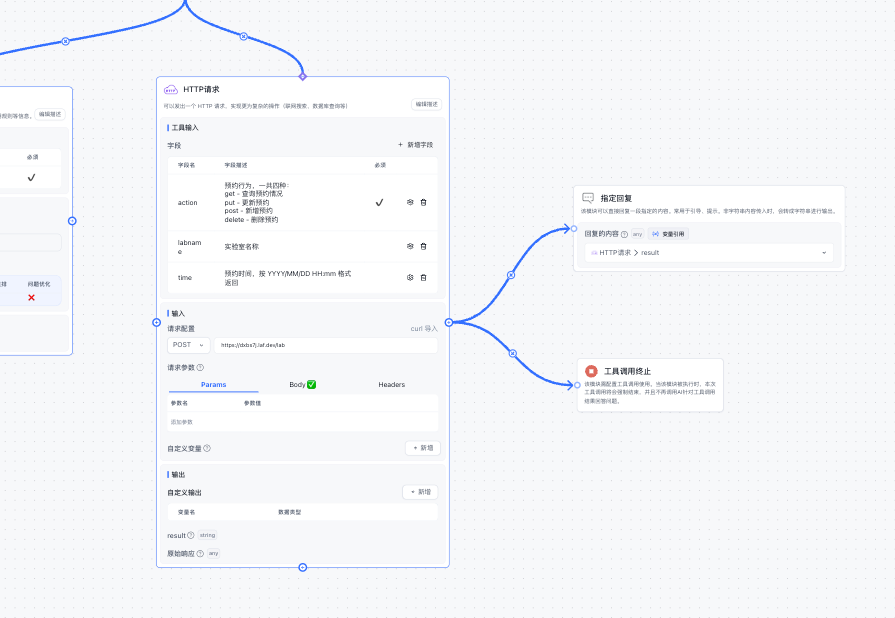
Task: Open settings for the labname field
Action: pyautogui.click(x=410, y=246)
